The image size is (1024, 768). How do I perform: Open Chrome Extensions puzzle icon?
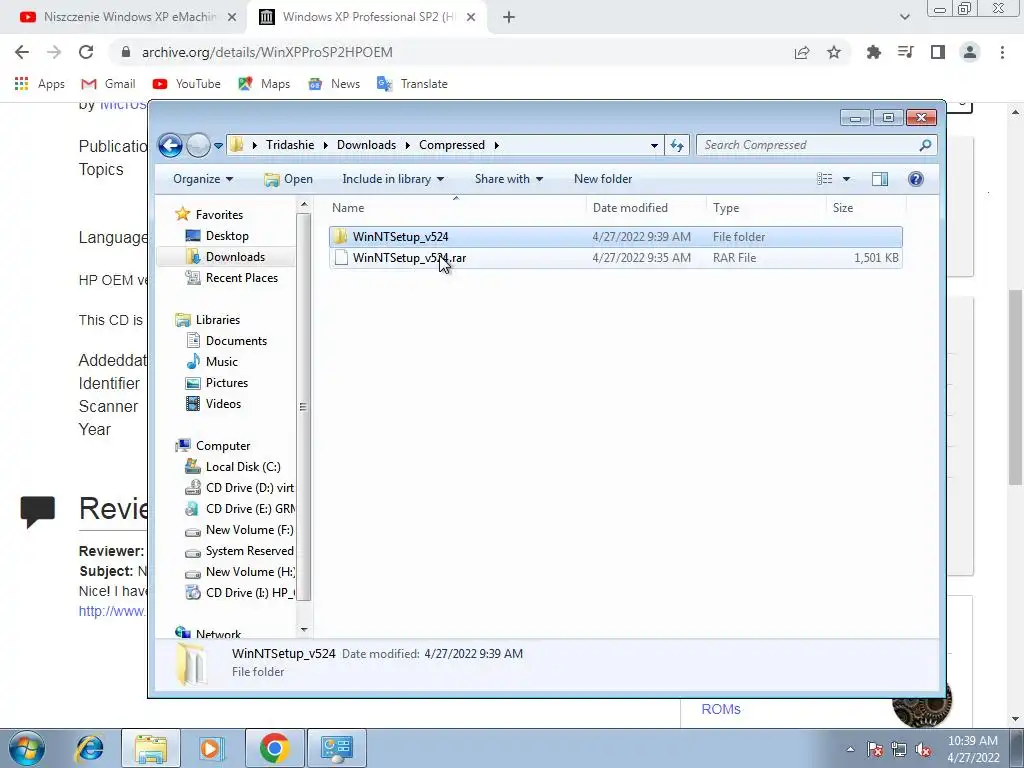[x=873, y=52]
